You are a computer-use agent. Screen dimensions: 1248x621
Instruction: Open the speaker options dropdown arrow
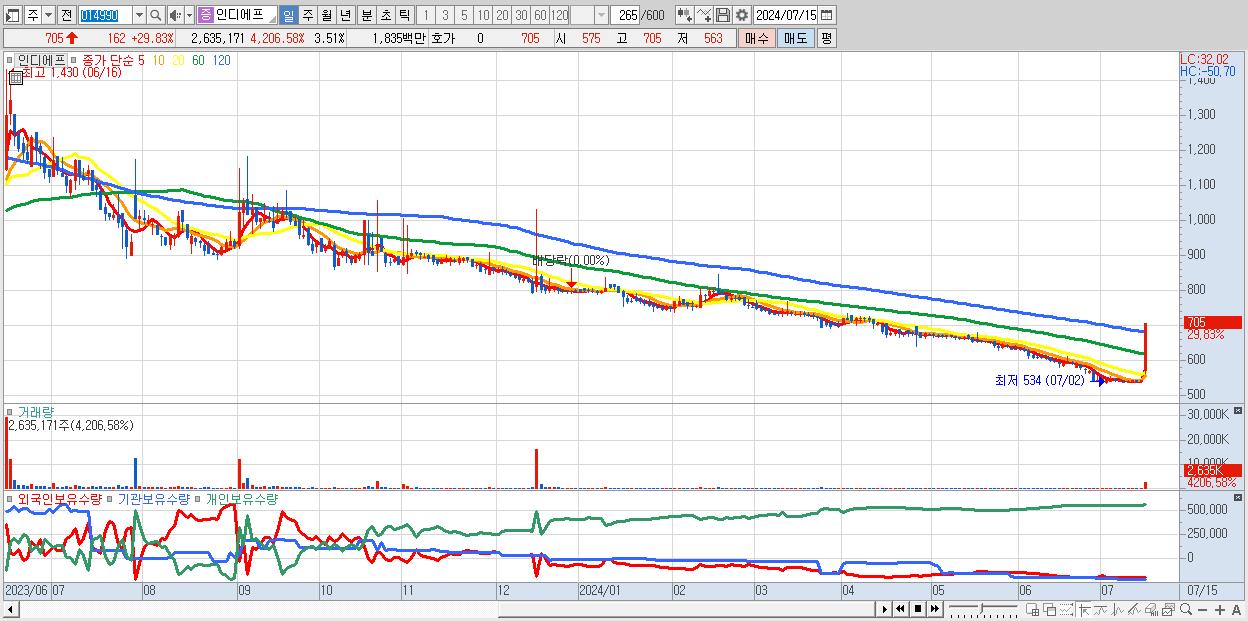189,15
